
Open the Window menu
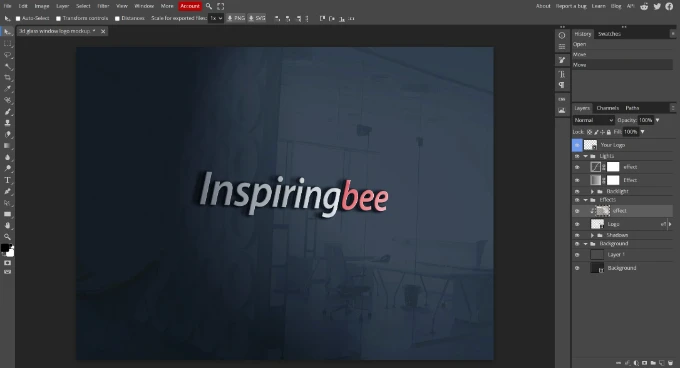pos(144,6)
